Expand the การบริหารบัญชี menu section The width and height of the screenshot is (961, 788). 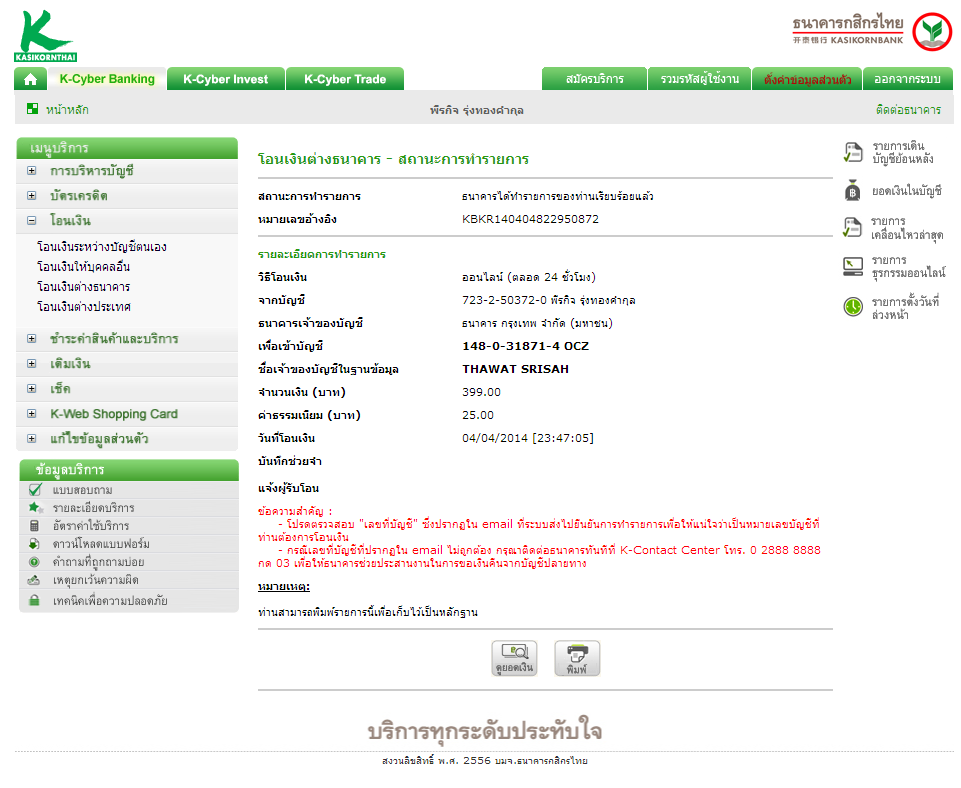tap(32, 171)
